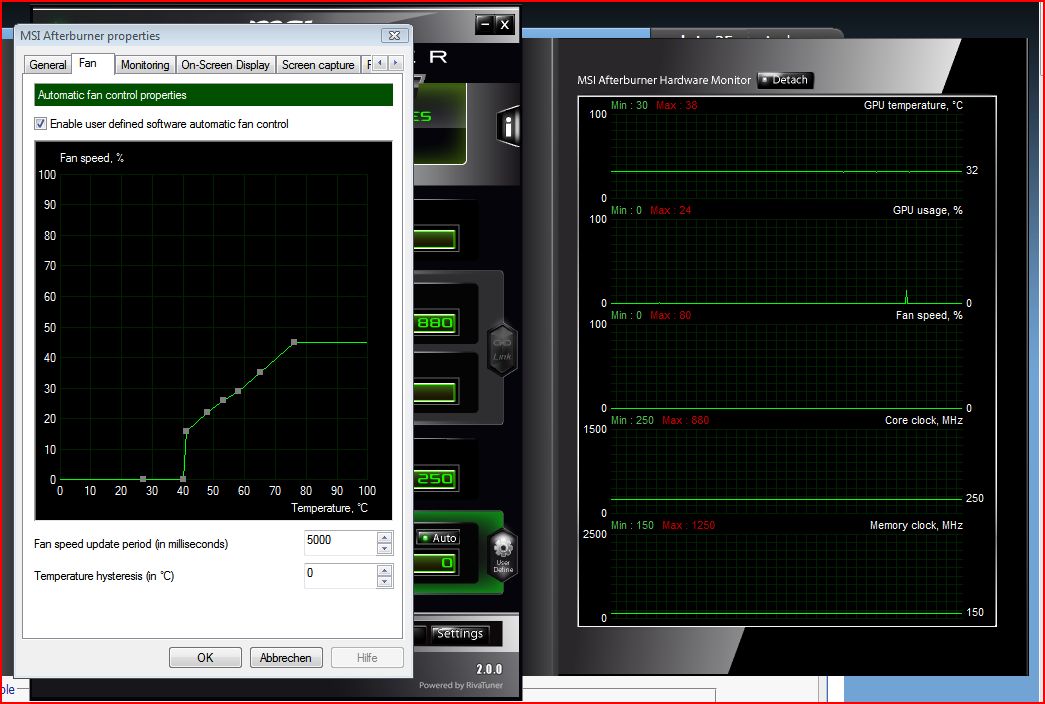Cancel with the Abbrechen button

(x=286, y=657)
